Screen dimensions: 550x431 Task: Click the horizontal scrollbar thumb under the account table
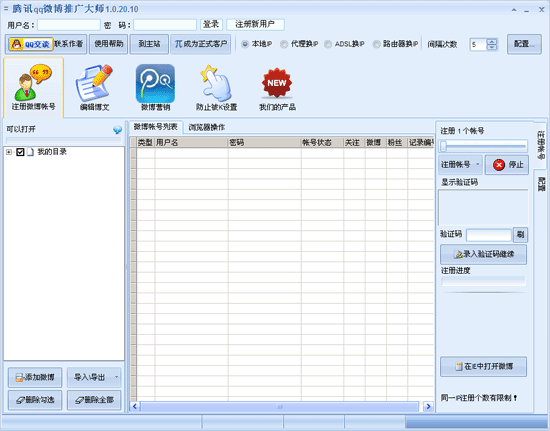click(280, 407)
